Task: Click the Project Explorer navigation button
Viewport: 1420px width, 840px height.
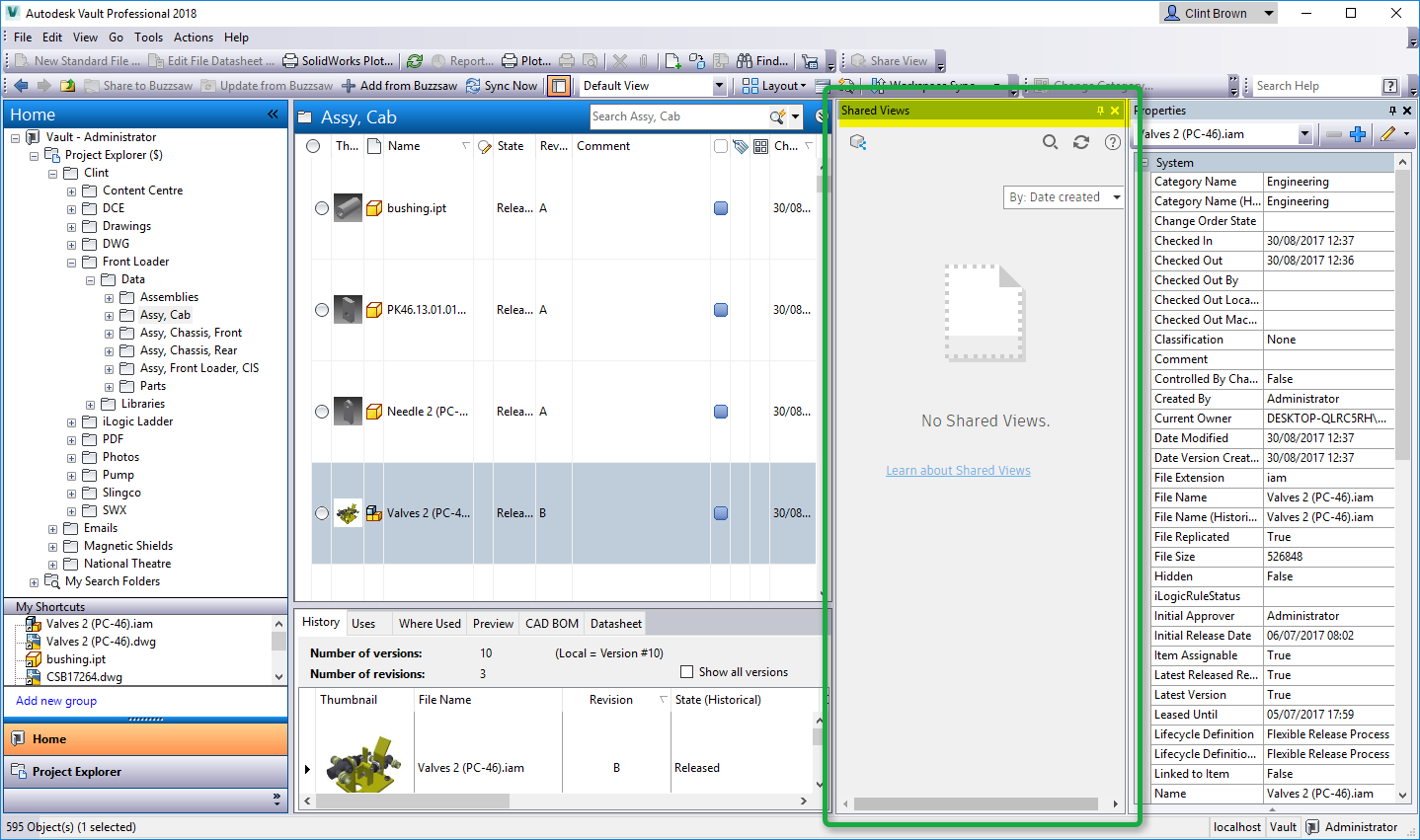Action: pos(146,772)
